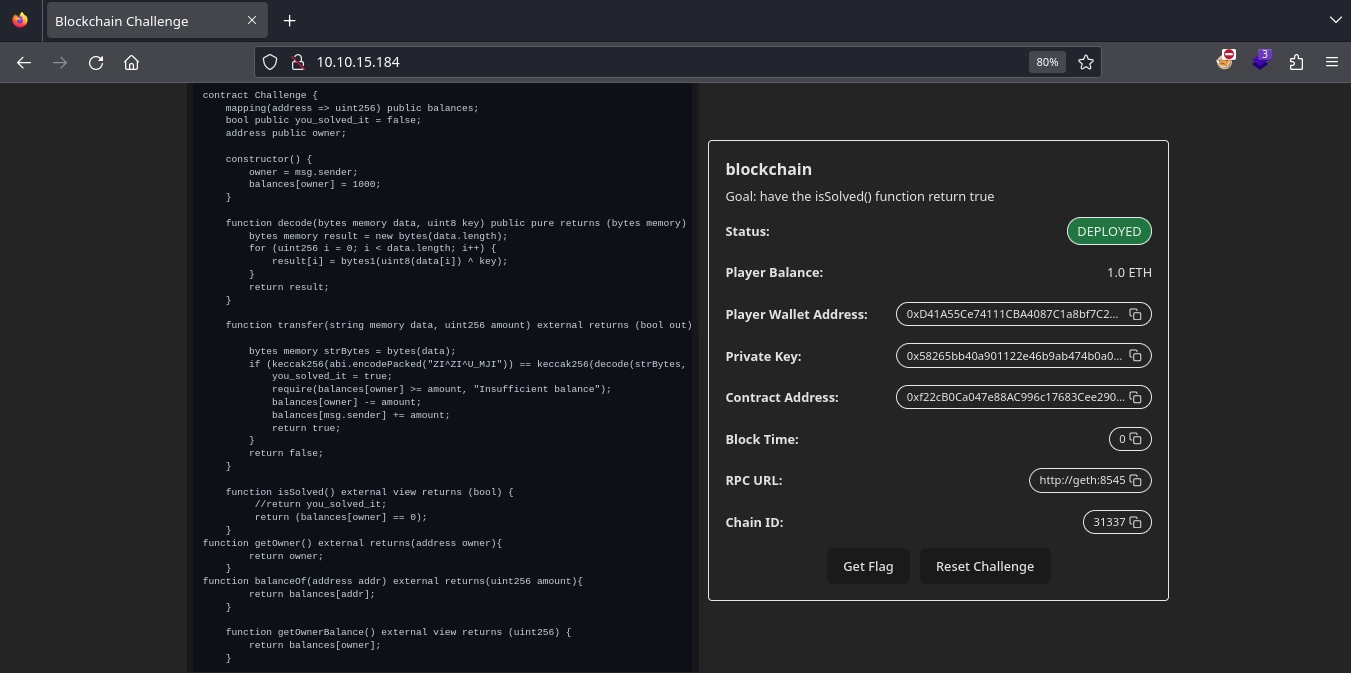This screenshot has width=1351, height=673.
Task: Copy the RPC URL
Action: [1135, 481]
